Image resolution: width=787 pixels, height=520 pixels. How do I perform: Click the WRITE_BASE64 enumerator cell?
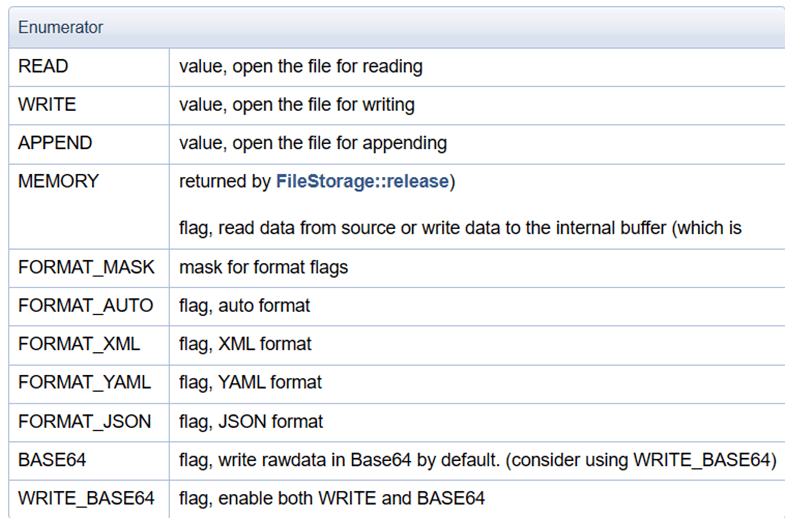(x=86, y=497)
